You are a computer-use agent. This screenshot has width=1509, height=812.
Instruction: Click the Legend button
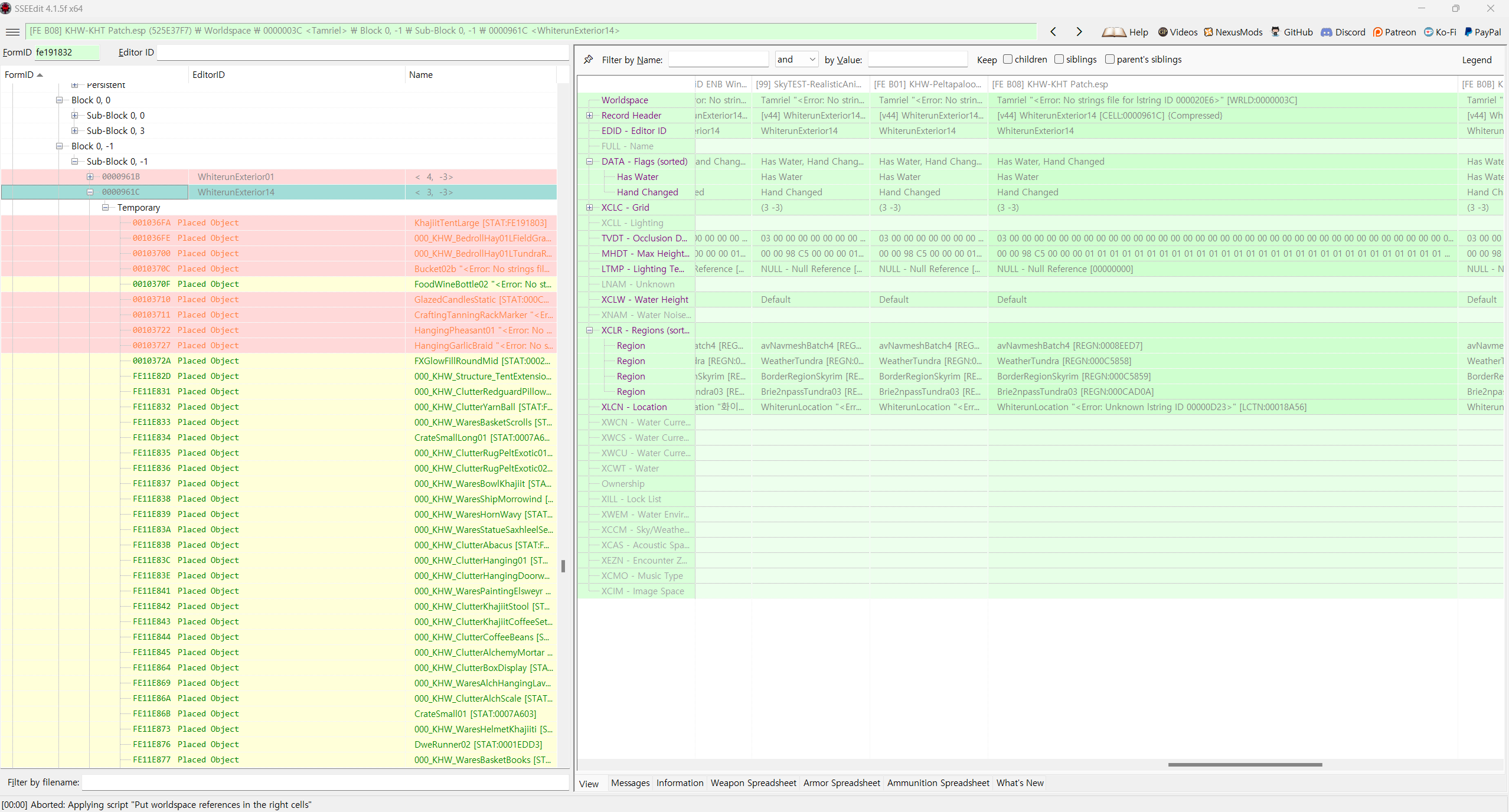[1477, 60]
